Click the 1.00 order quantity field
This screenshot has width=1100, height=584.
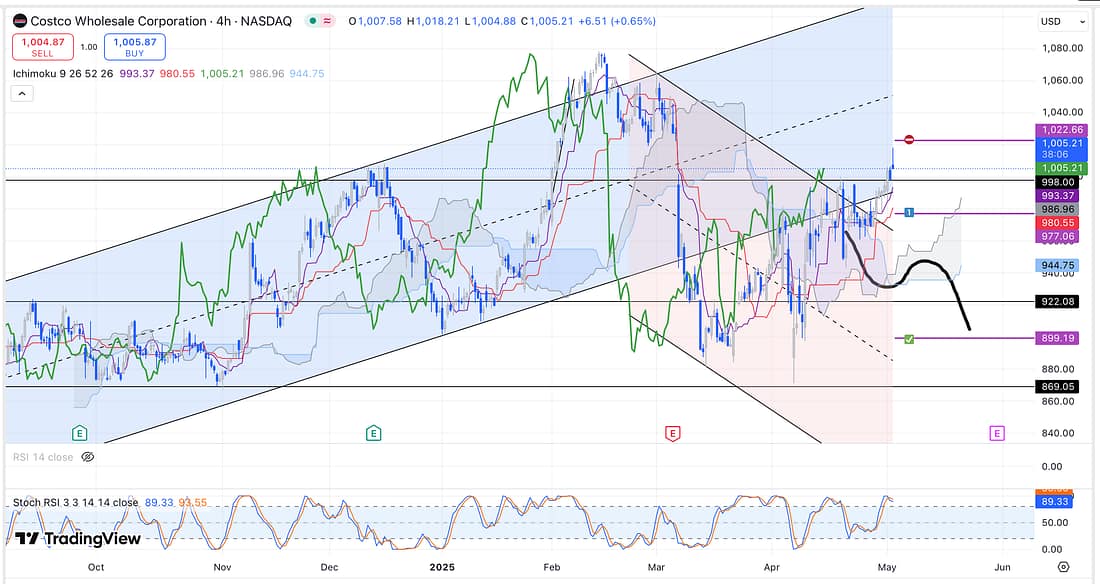point(89,47)
